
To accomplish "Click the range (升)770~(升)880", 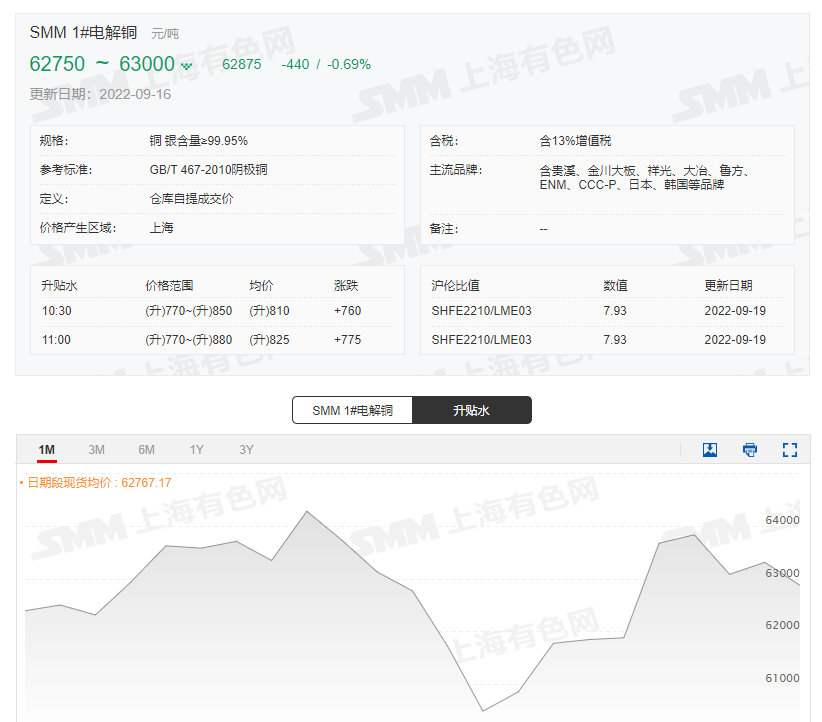I will (189, 340).
